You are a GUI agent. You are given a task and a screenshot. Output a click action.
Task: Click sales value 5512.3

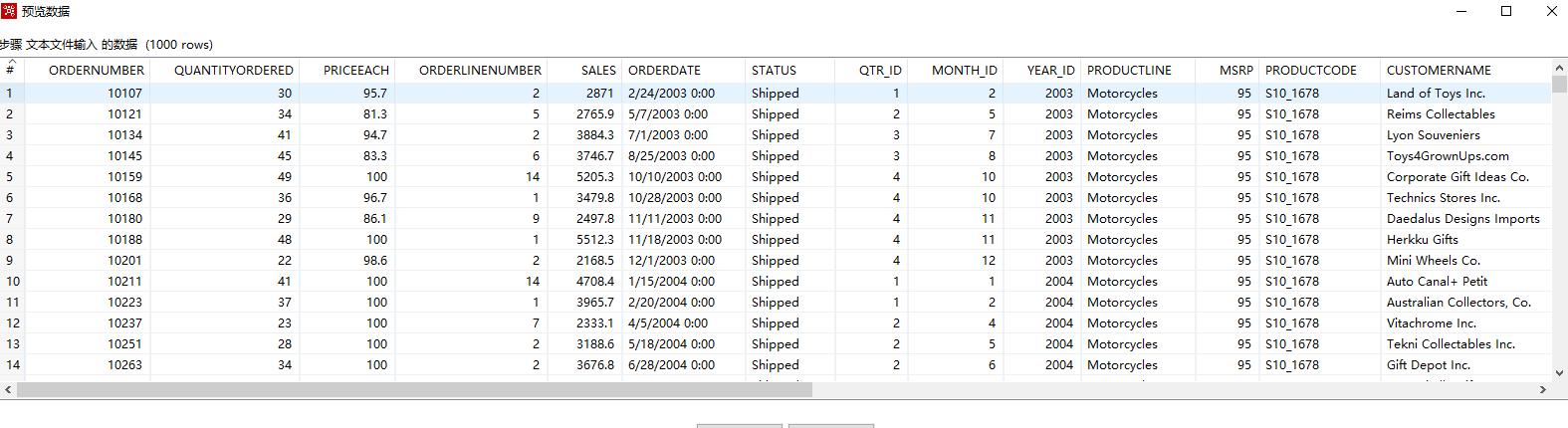coord(595,240)
